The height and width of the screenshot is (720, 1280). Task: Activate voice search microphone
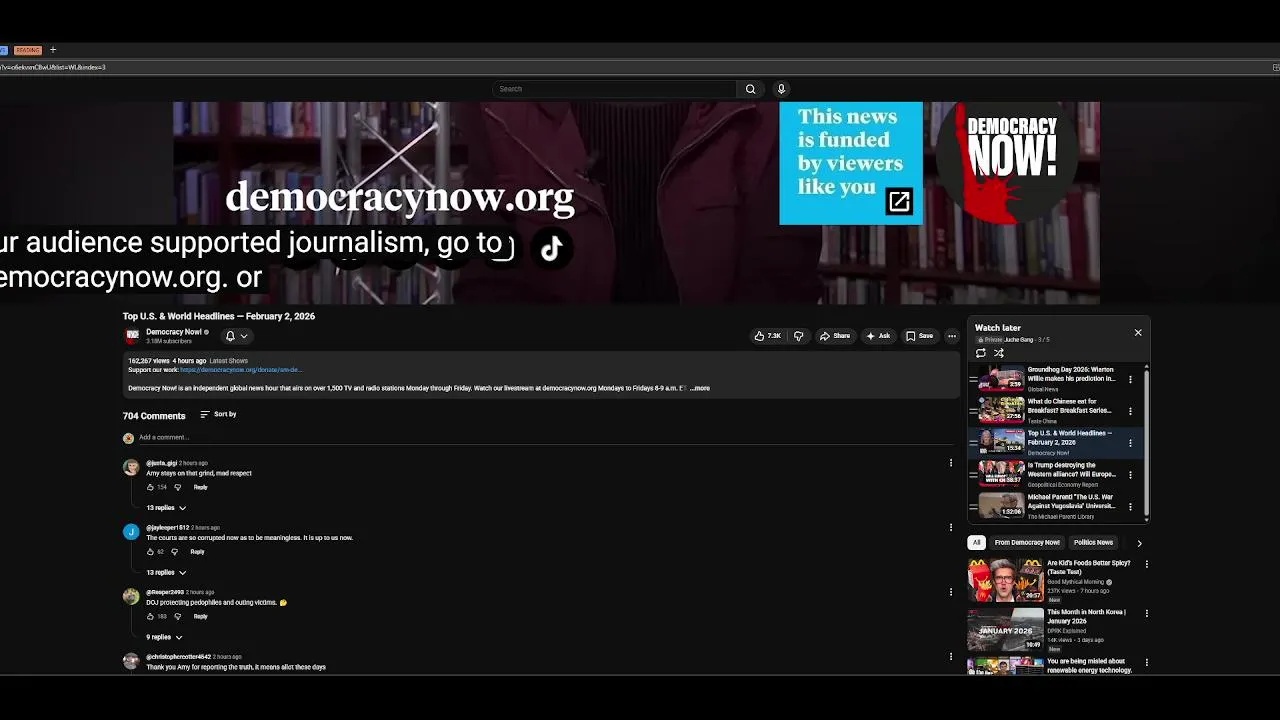point(782,89)
